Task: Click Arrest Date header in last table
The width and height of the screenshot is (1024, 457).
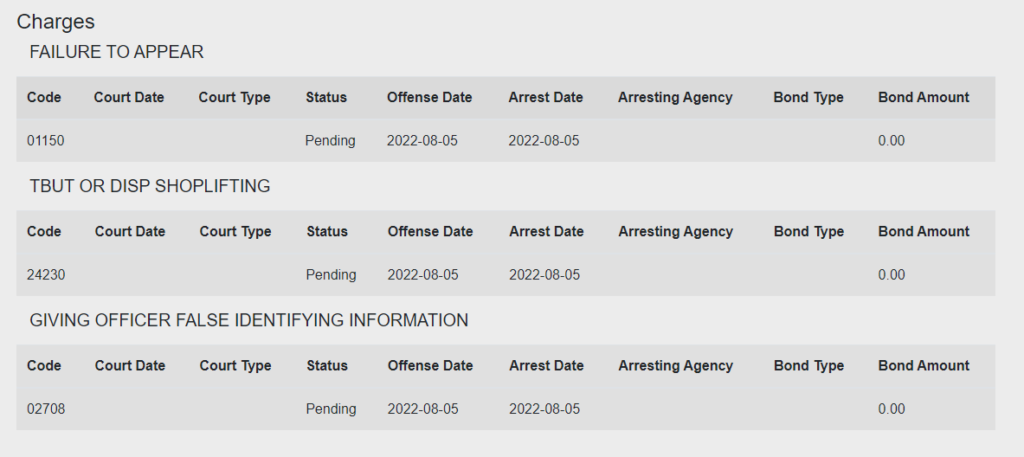Action: point(546,366)
